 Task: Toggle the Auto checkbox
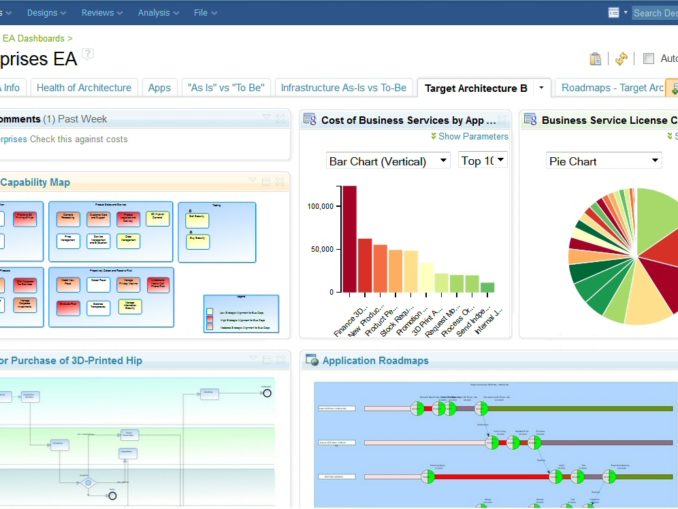649,59
